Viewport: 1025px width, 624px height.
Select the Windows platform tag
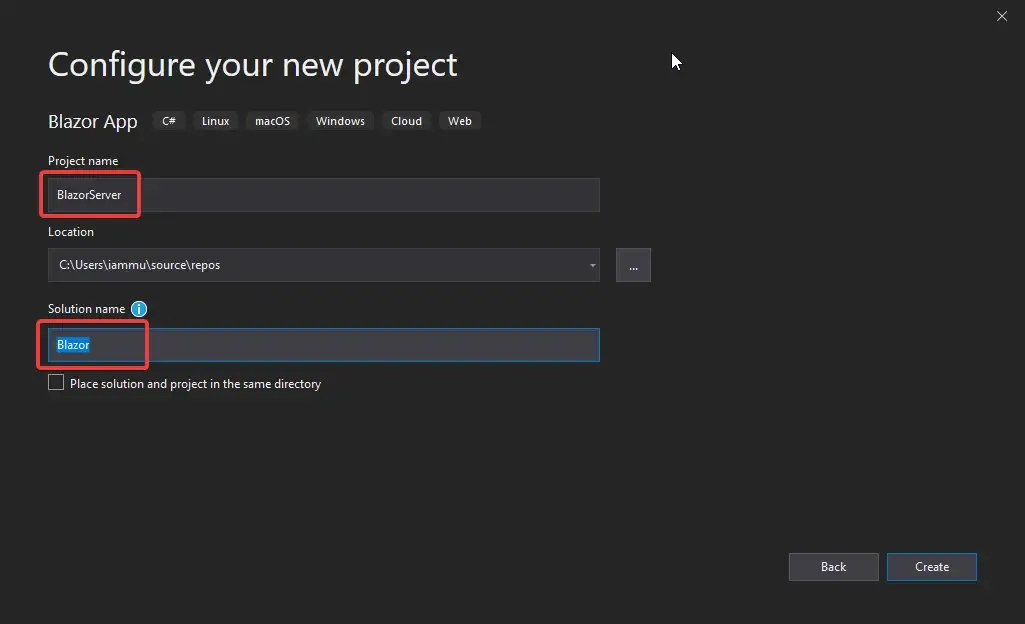click(340, 120)
